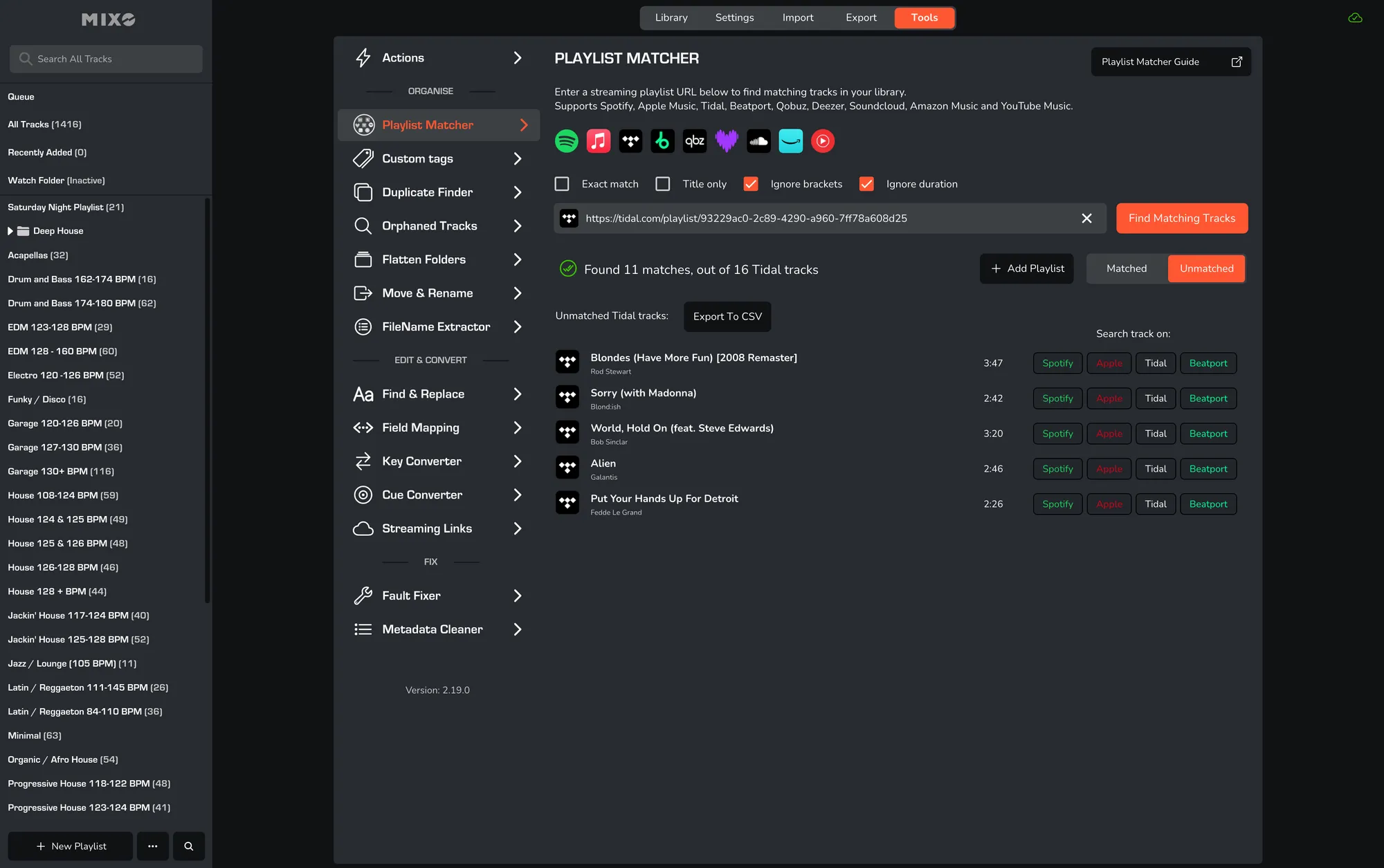Click the sidebar playlist list scrollbar
This screenshot has width=1384, height=868.
click(207, 401)
